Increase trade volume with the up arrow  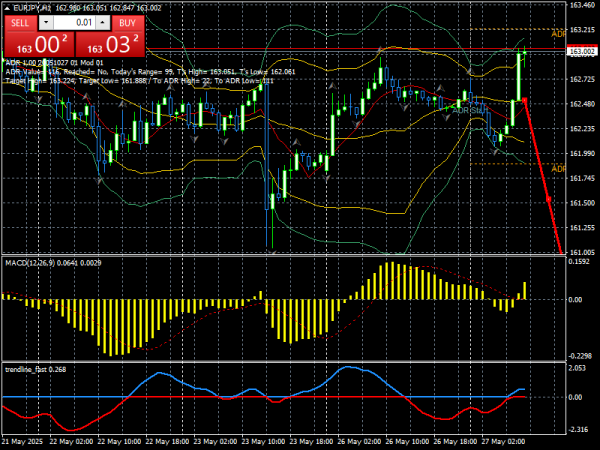pos(103,23)
